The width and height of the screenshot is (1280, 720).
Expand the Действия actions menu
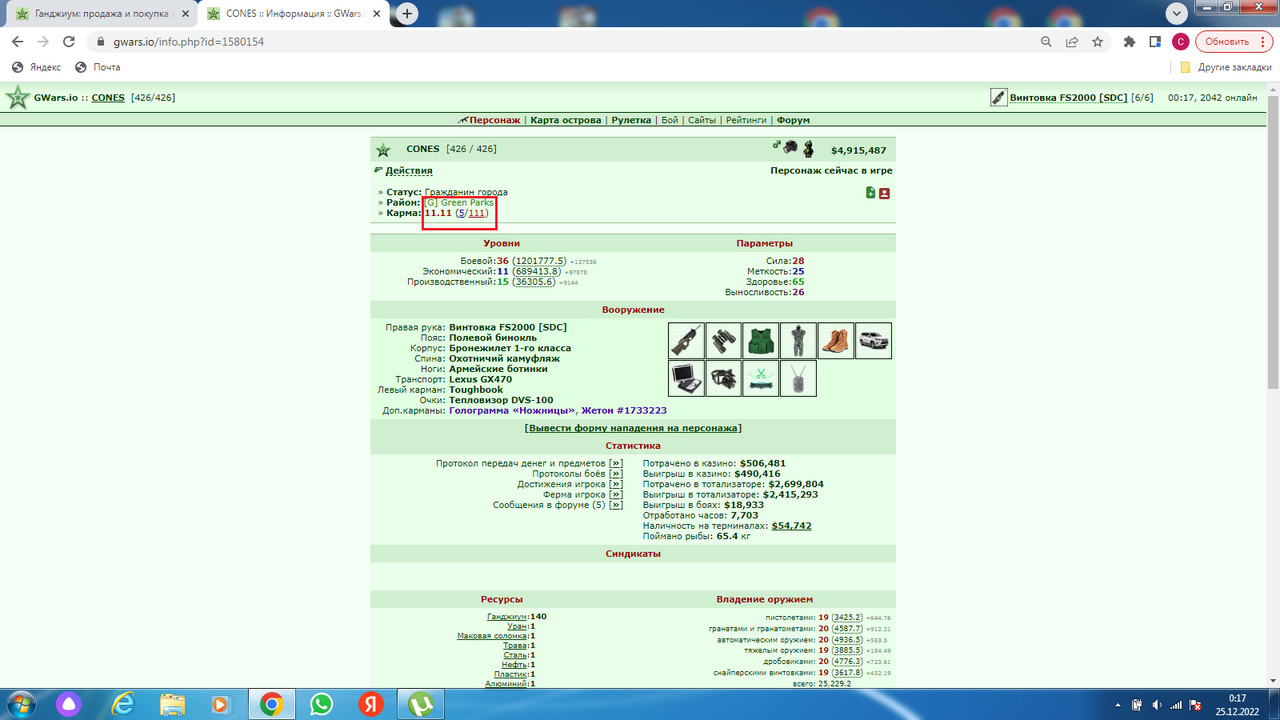pos(409,171)
